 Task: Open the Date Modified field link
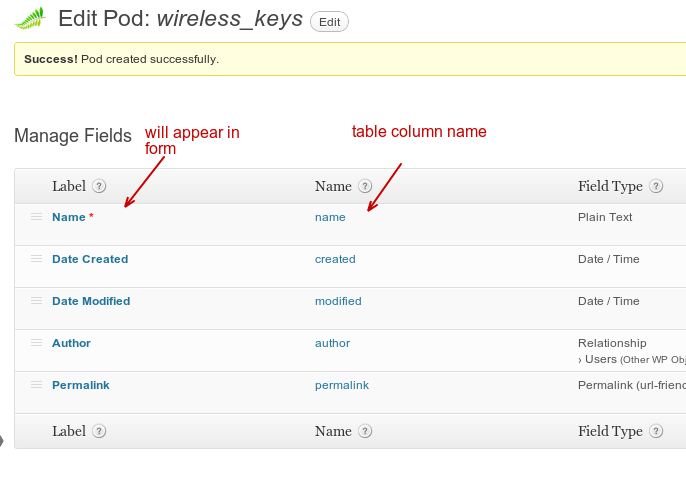click(91, 301)
